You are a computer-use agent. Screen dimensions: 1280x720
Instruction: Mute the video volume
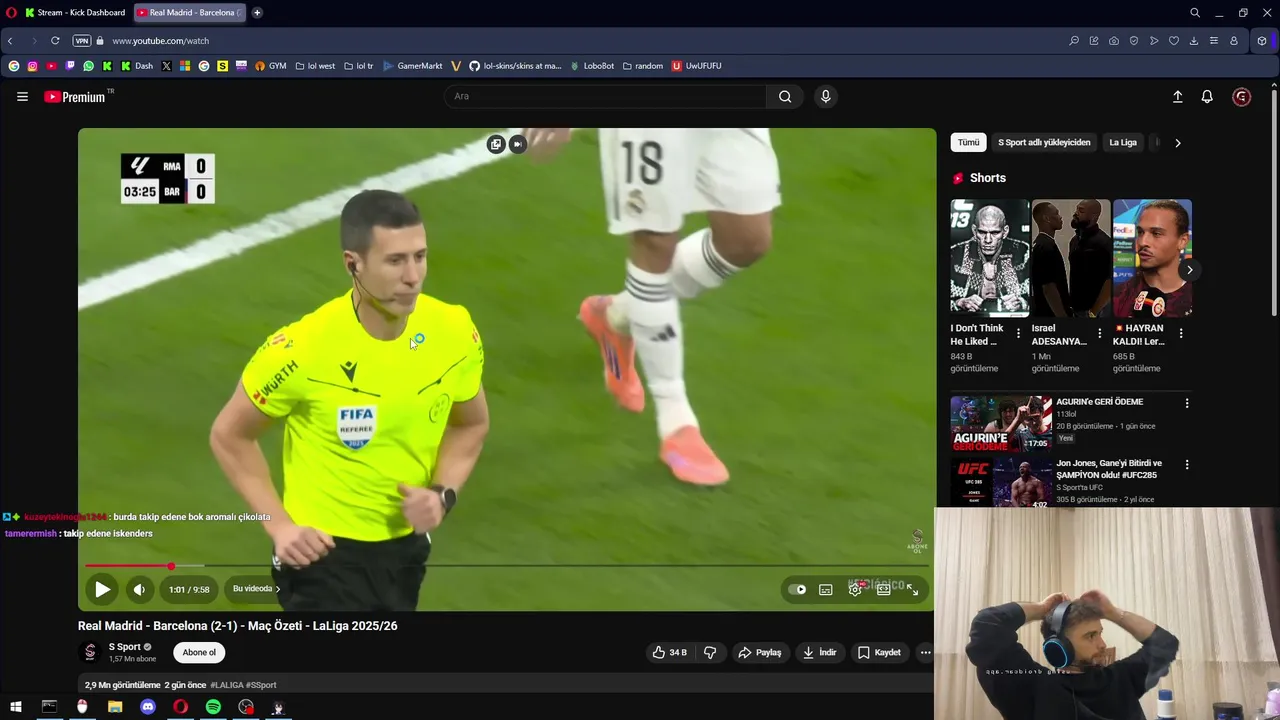click(x=139, y=590)
